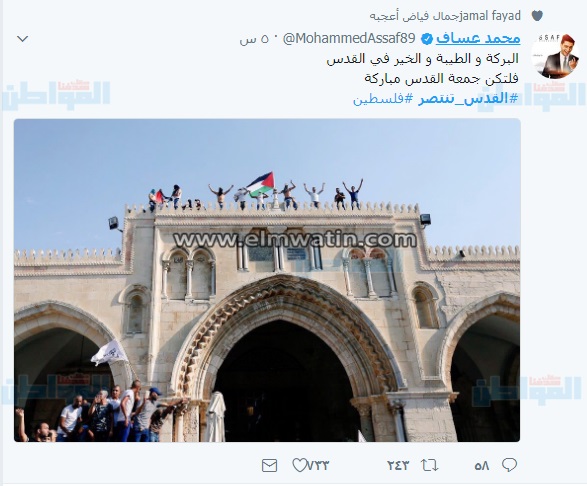Open Mohammed Assaf's profile avatar
The image size is (587, 486).
pos(555,56)
